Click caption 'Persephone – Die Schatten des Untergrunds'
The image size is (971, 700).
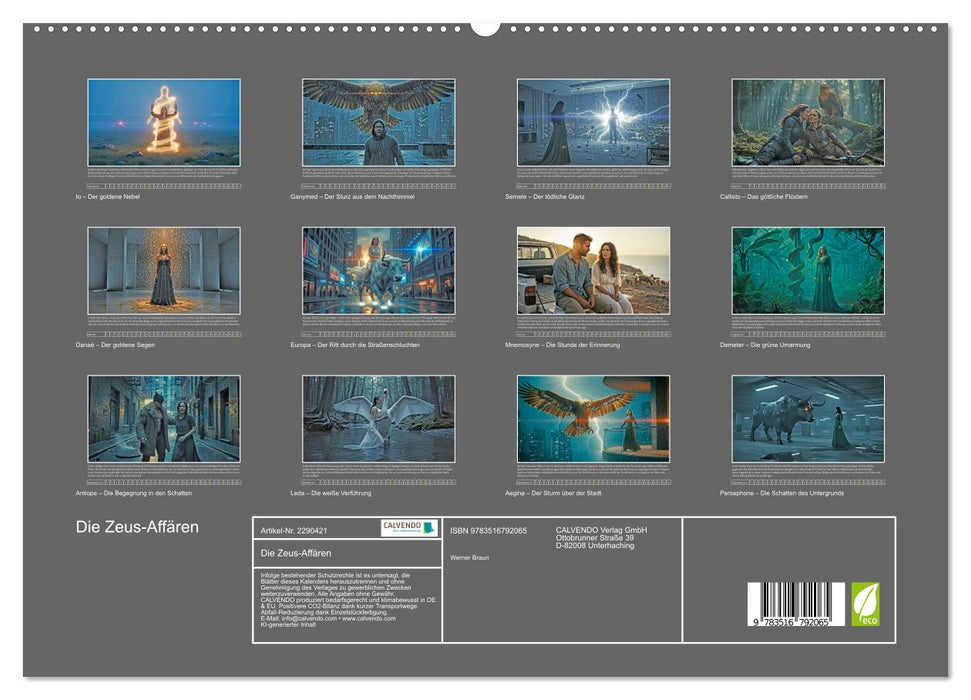[782, 493]
